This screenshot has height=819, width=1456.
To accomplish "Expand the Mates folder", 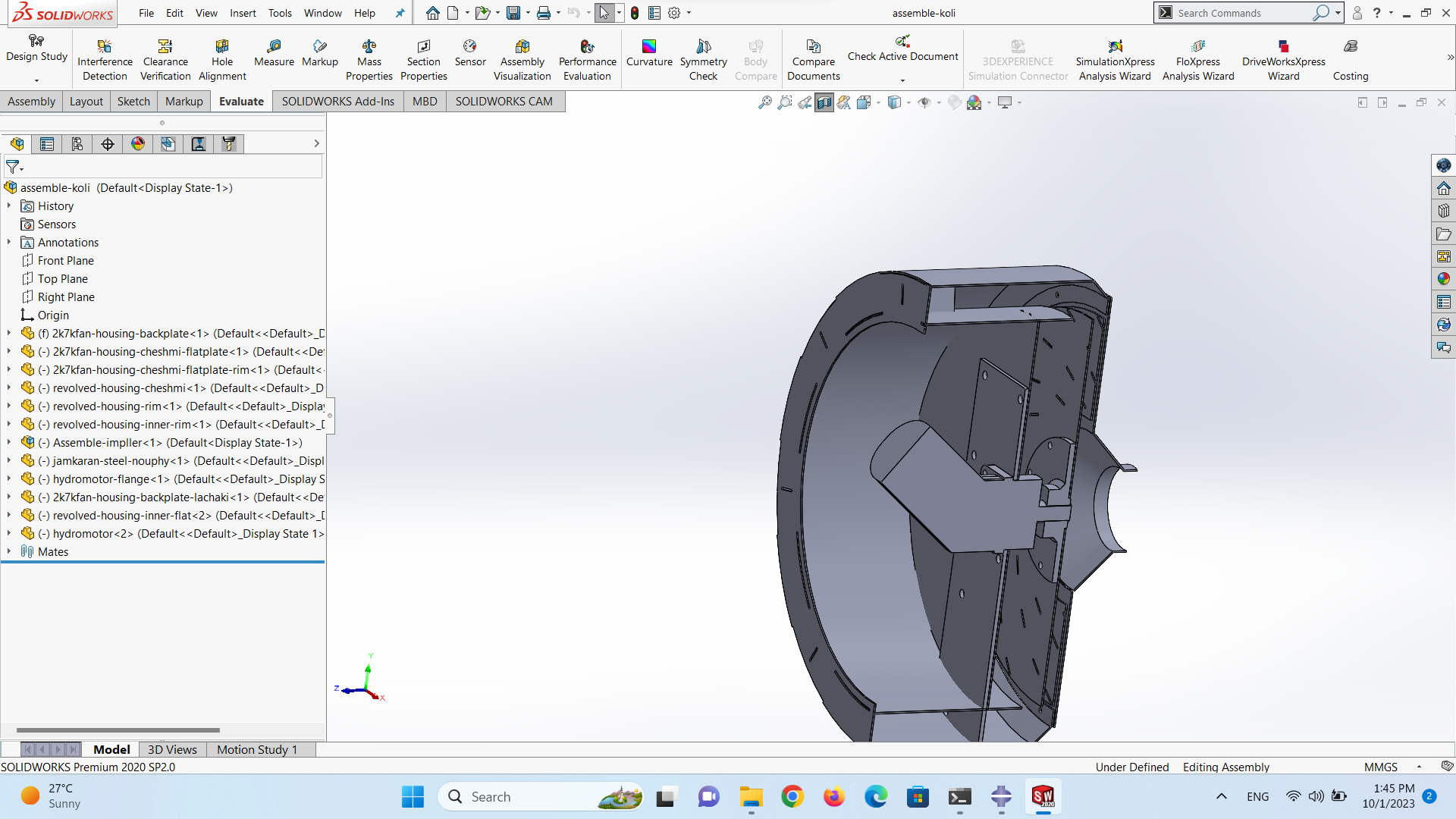I will (x=9, y=552).
